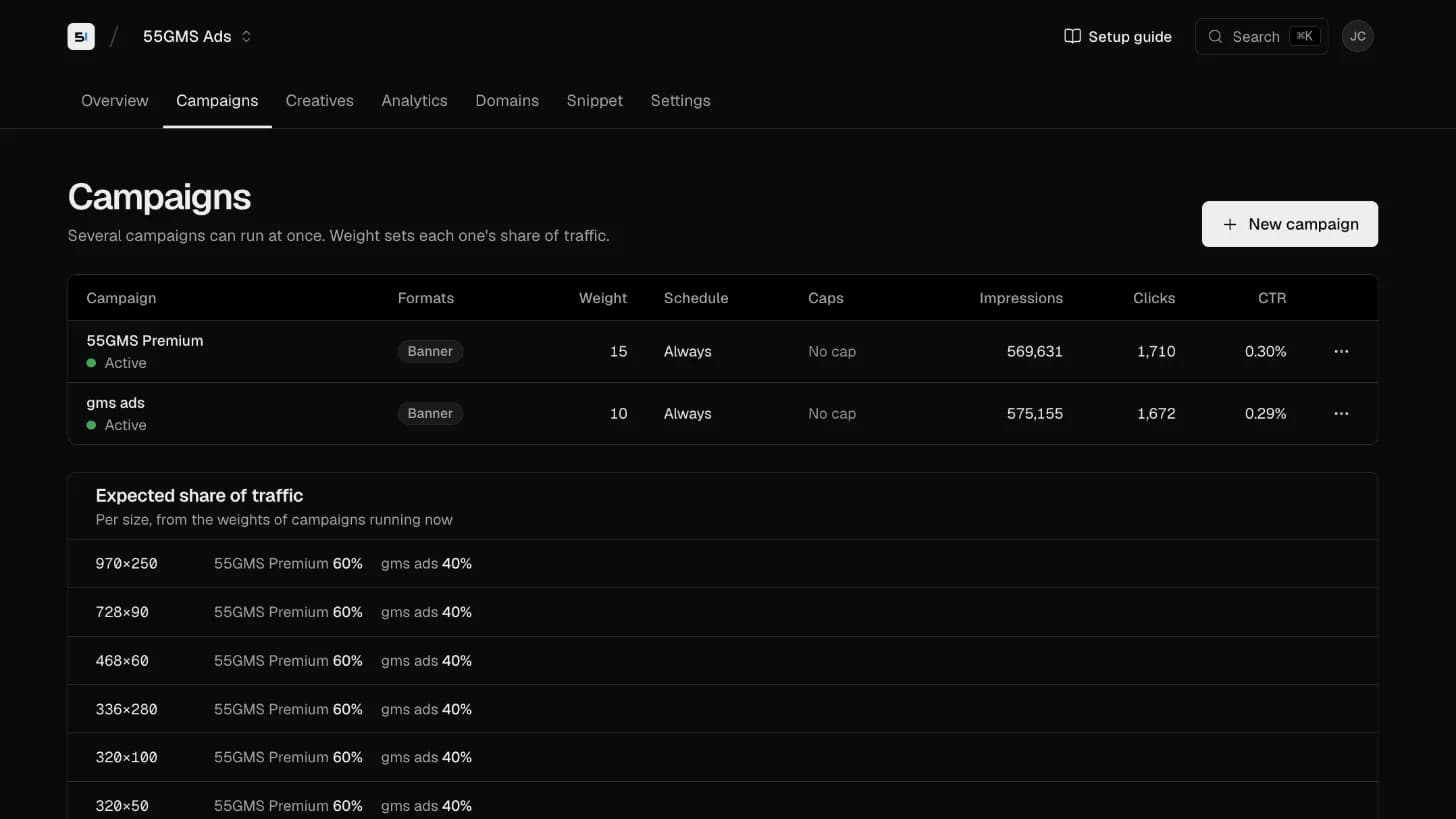
Task: Create a New campaign
Action: point(1290,224)
